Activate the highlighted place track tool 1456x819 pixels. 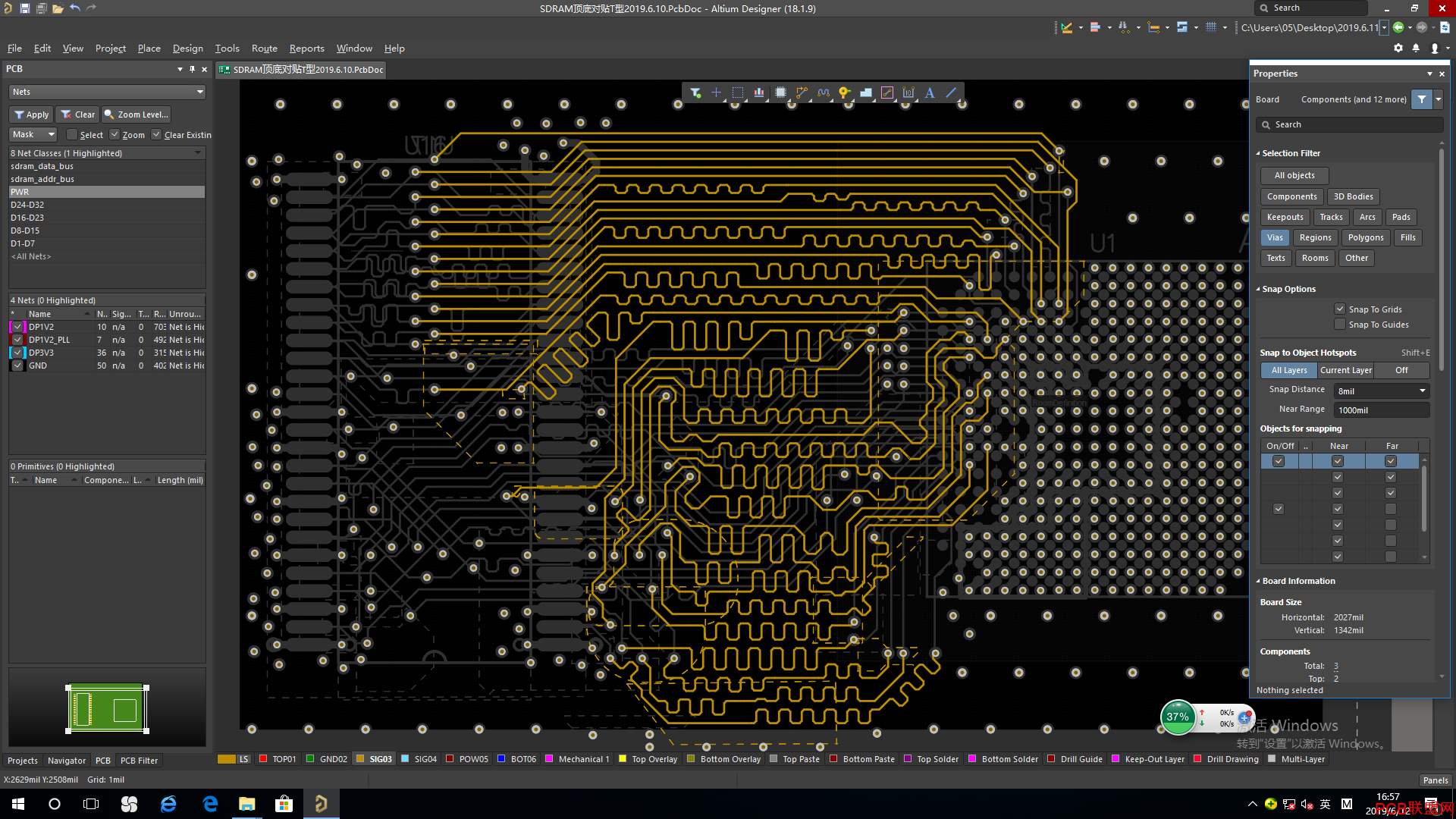click(887, 93)
